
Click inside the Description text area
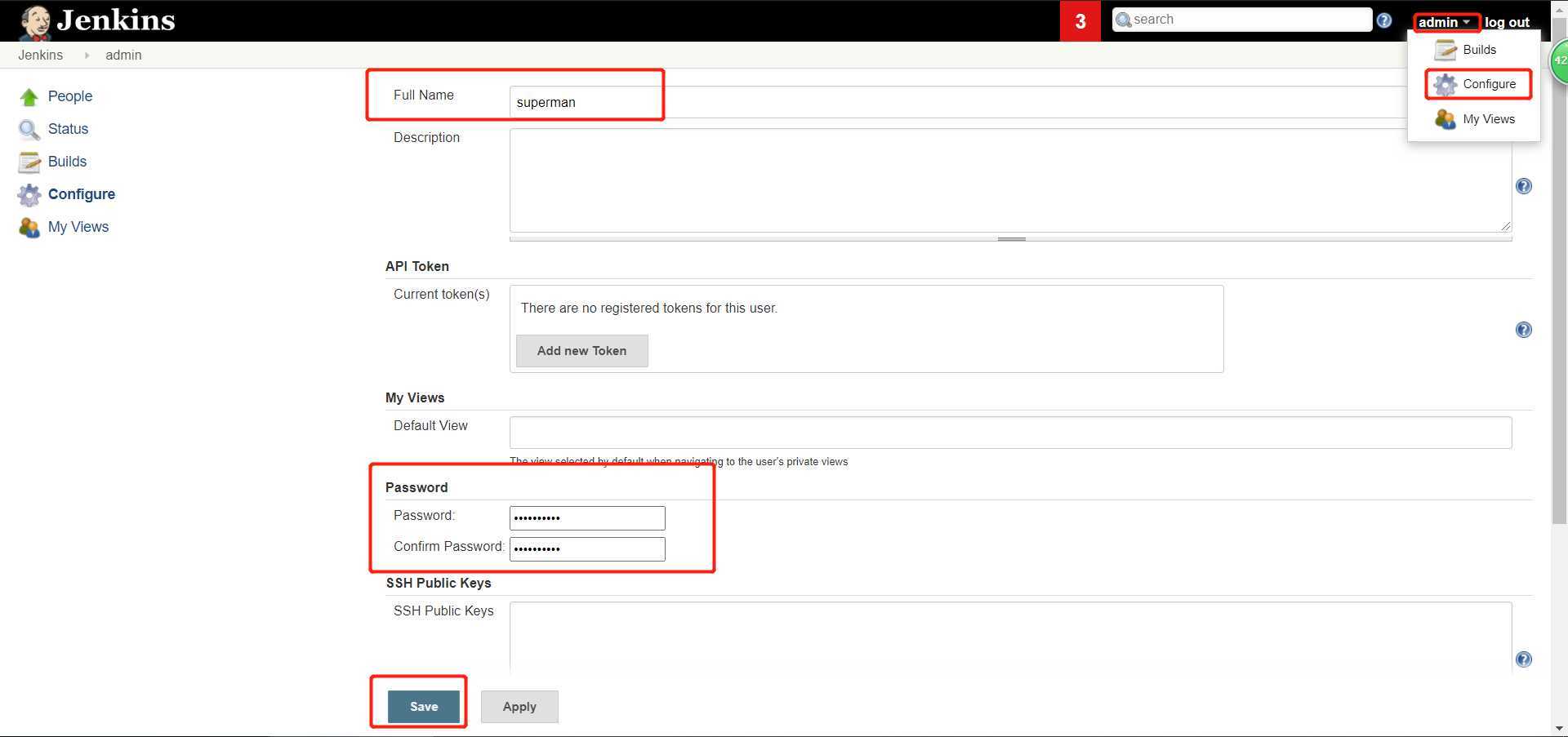point(1010,180)
